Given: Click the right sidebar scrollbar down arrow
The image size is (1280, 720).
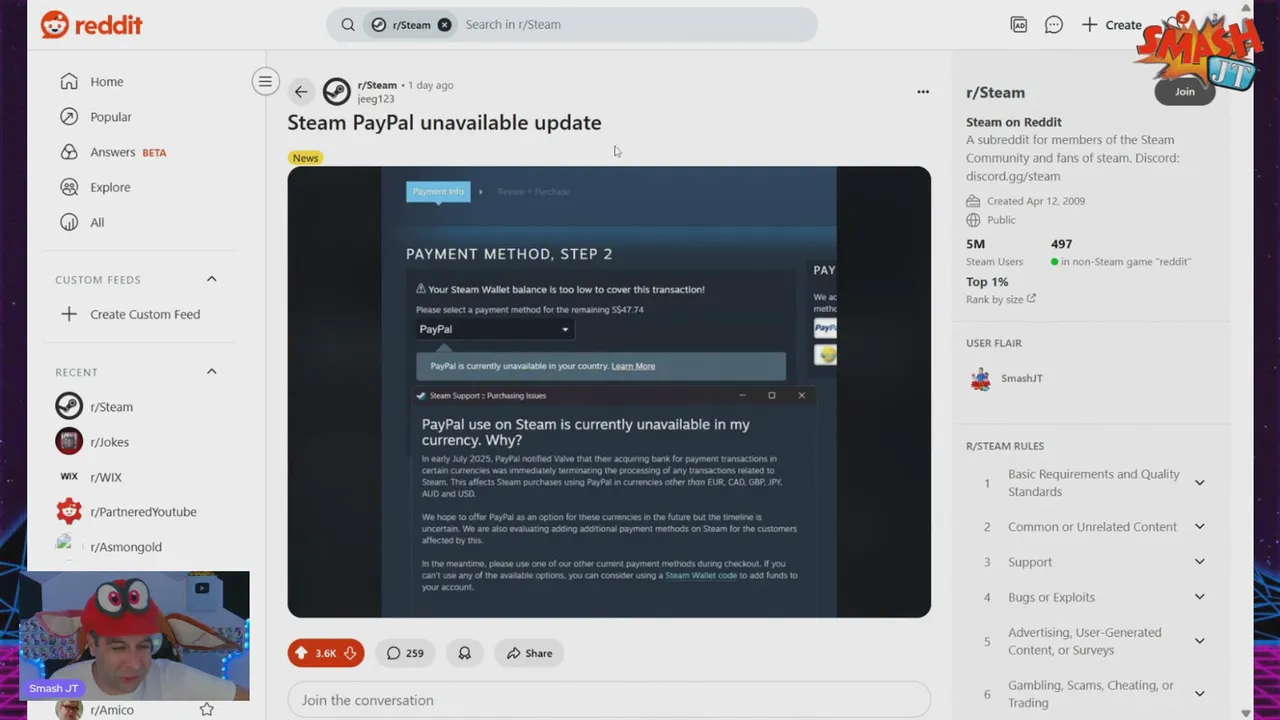Looking at the screenshot, I should [1245, 713].
